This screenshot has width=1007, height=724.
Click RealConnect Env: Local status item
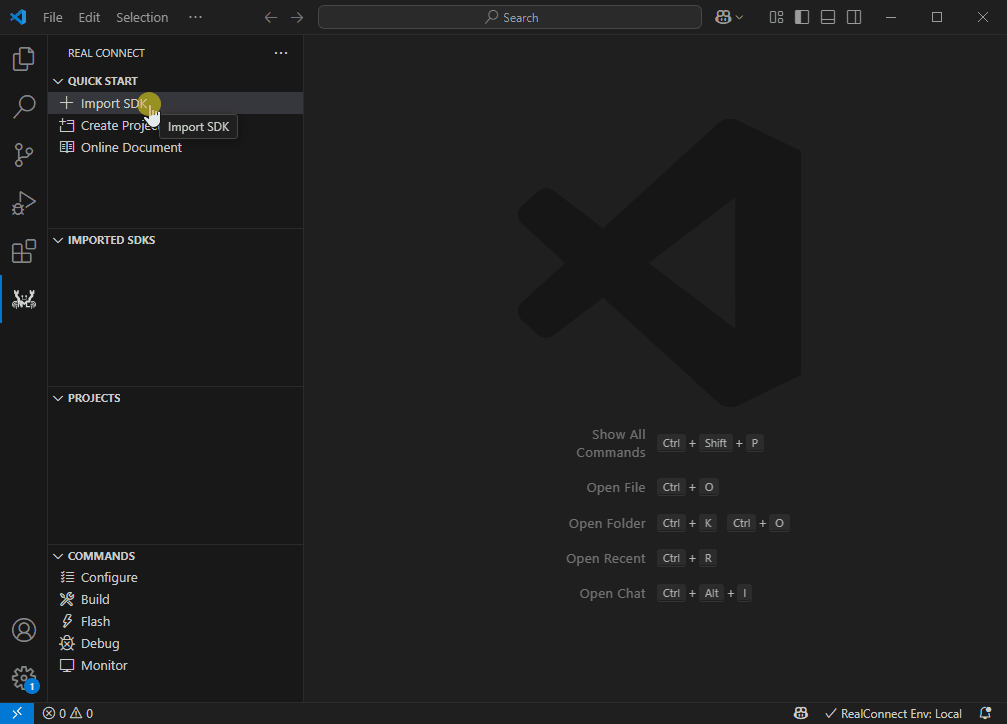(893, 713)
